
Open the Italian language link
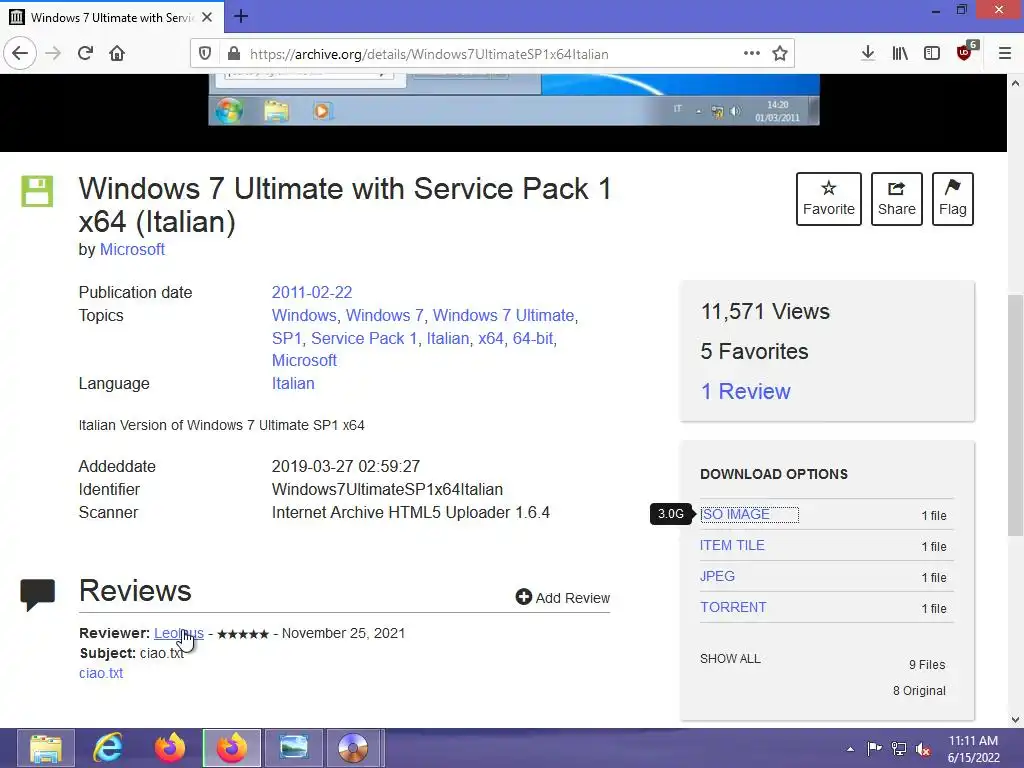tap(293, 383)
